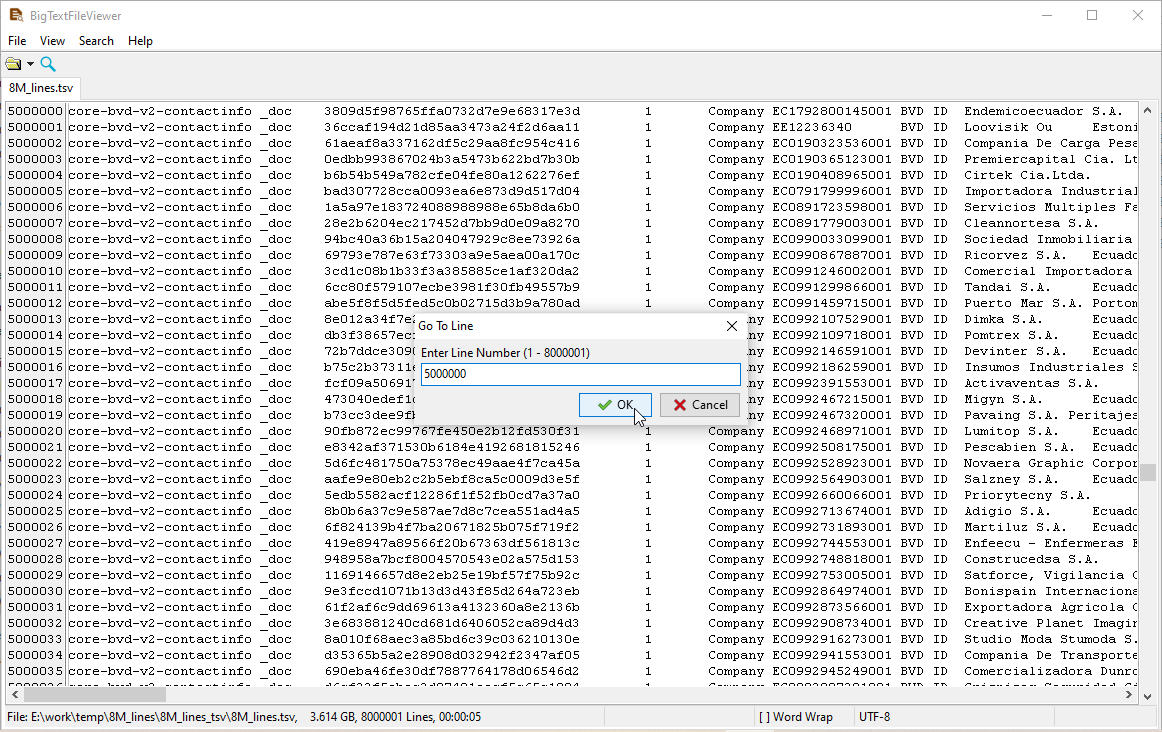This screenshot has height=732, width=1162.
Task: Click line number 5000005
Action: click(x=36, y=191)
